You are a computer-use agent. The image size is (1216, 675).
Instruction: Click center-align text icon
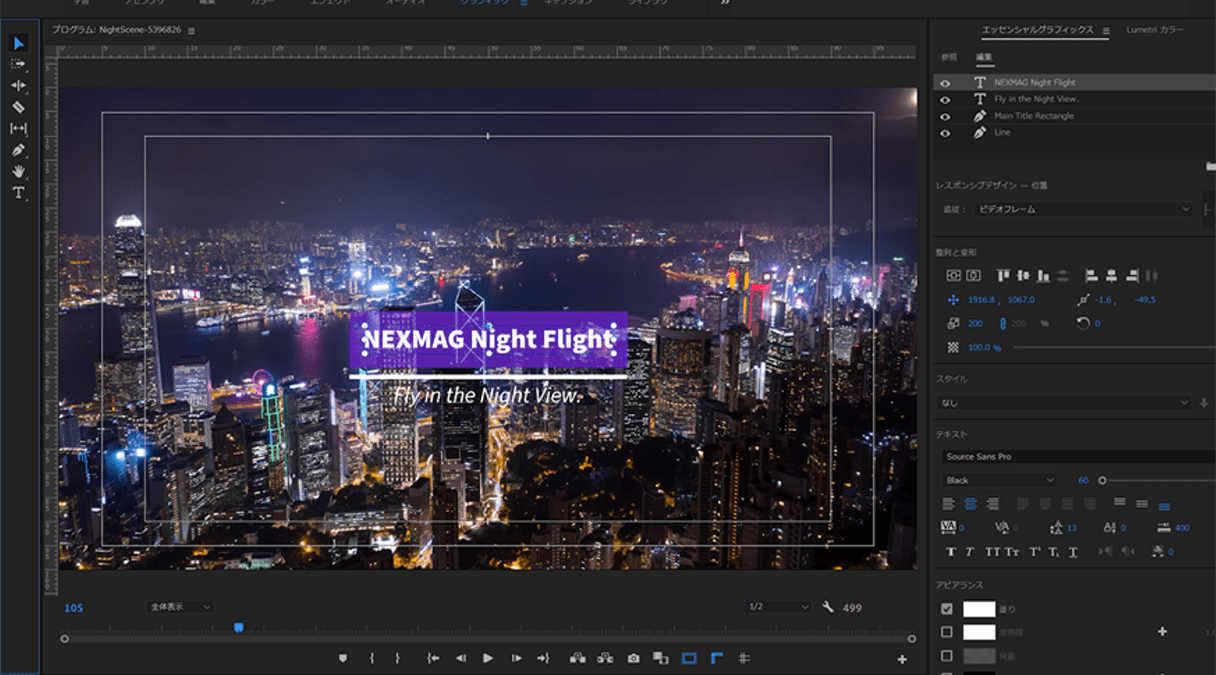coord(969,504)
